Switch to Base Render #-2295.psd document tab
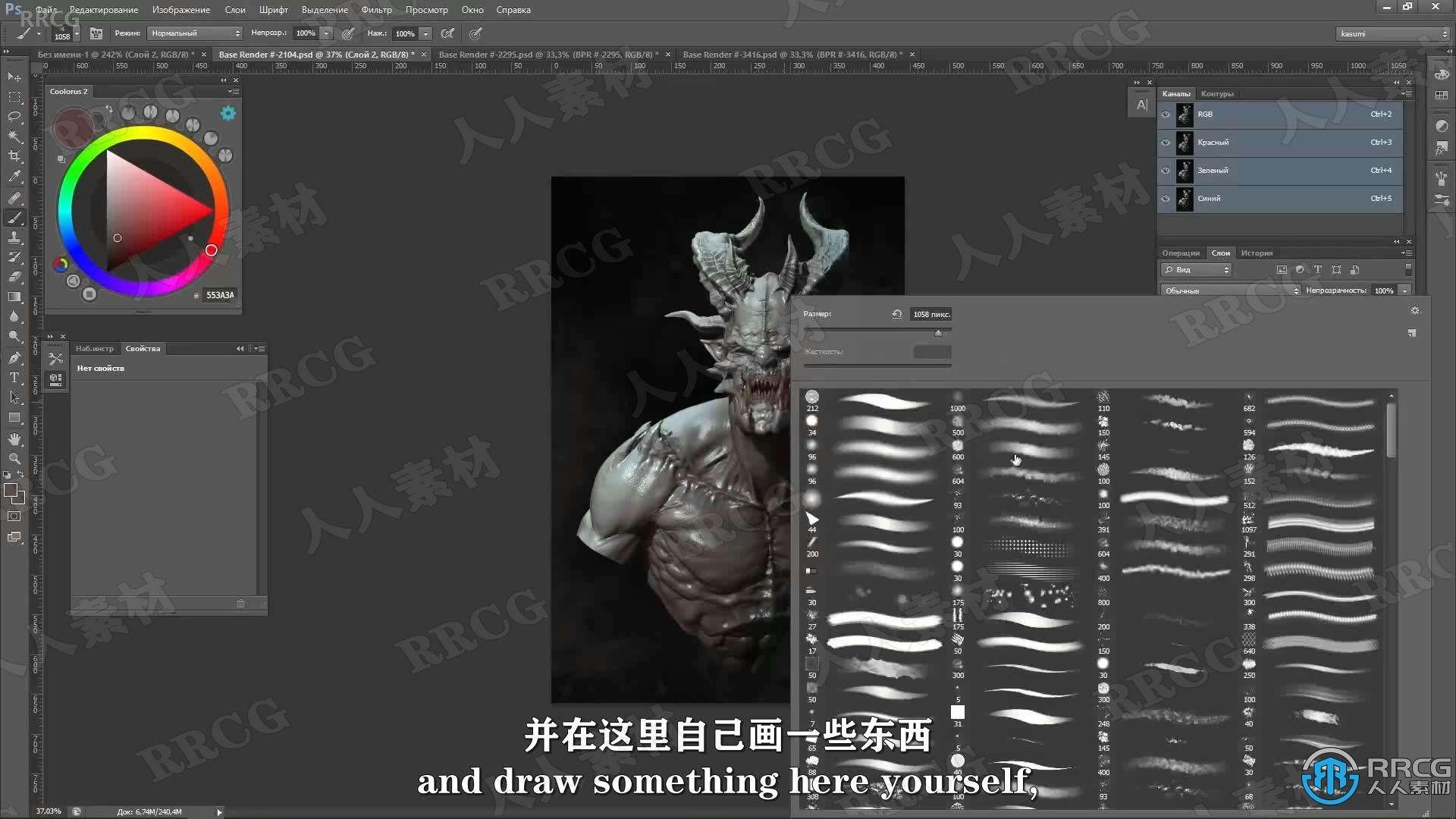 point(548,55)
